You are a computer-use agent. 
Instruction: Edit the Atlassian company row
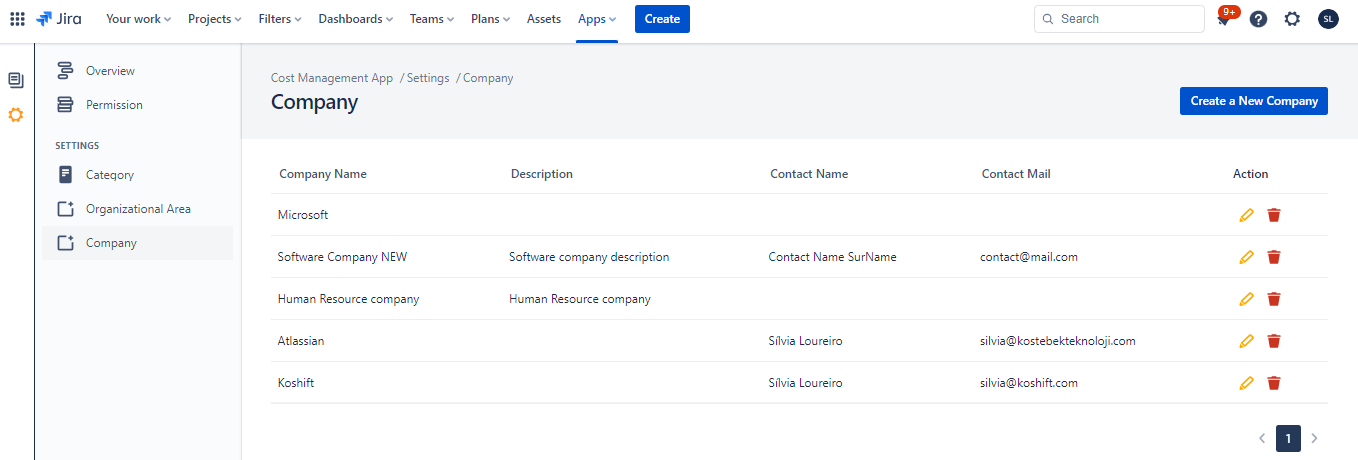click(1246, 341)
